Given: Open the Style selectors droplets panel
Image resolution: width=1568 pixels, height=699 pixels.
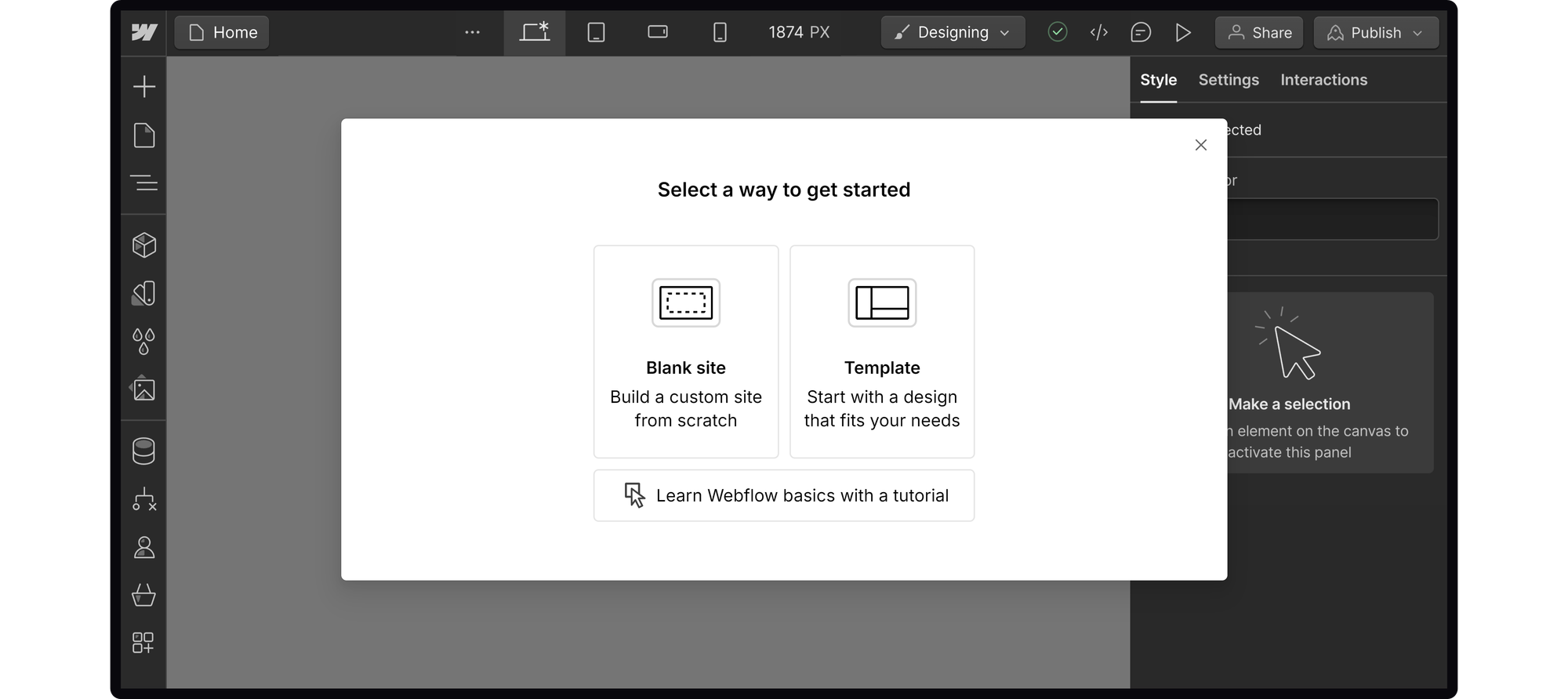Looking at the screenshot, I should [144, 341].
